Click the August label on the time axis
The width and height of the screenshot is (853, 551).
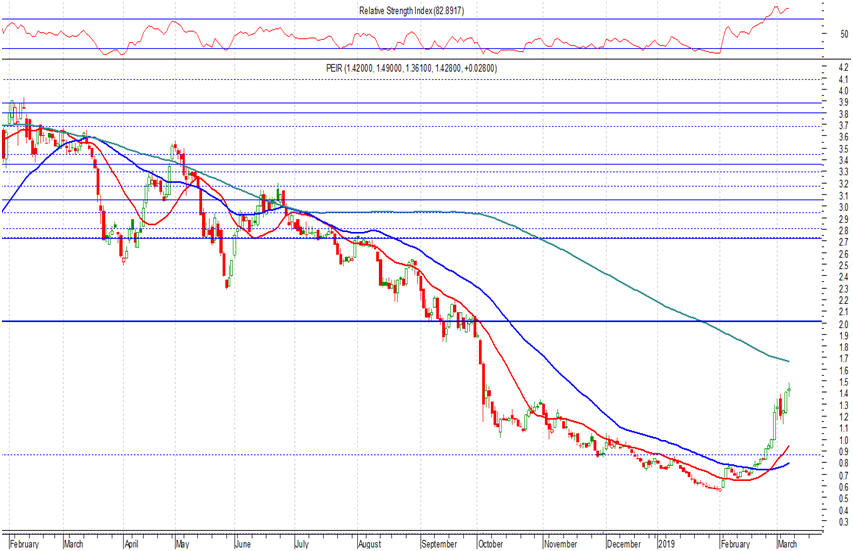[370, 544]
